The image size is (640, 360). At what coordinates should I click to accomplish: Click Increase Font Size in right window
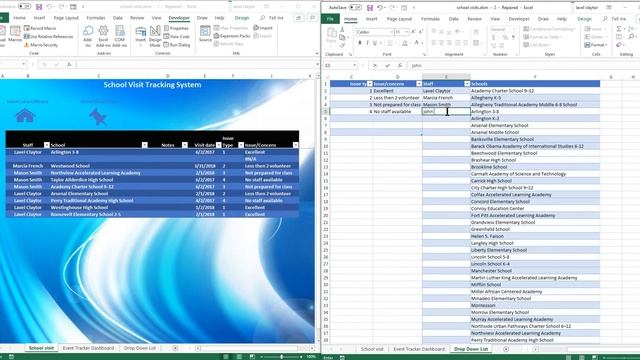coord(413,32)
